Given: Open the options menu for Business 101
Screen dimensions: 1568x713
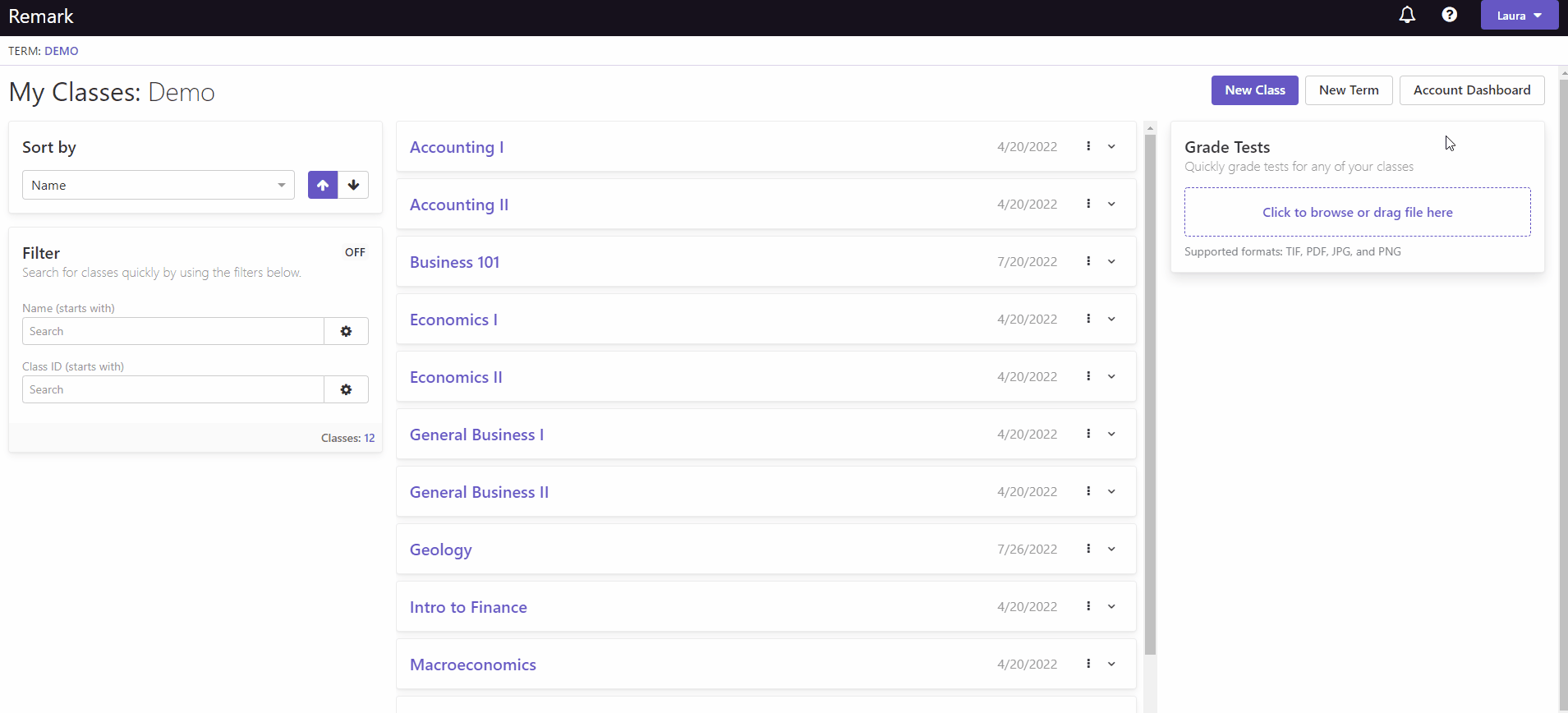Looking at the screenshot, I should point(1088,261).
